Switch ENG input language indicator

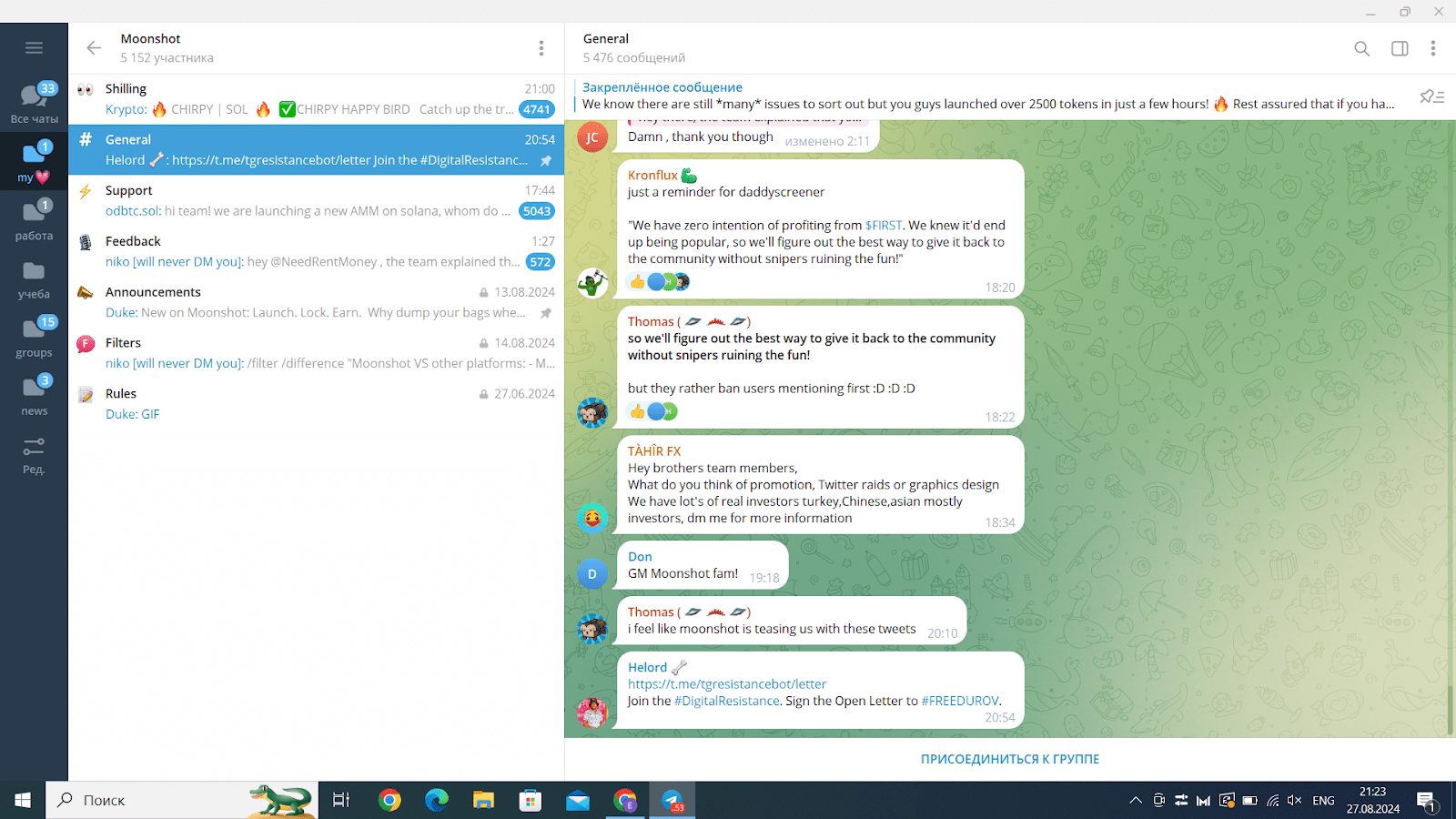pos(1324,801)
